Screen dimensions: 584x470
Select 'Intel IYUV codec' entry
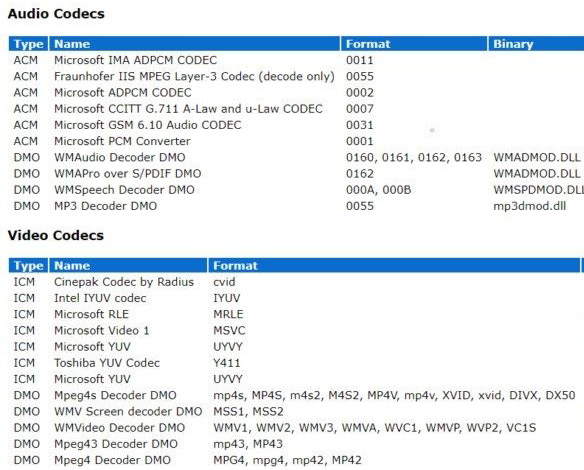pos(100,298)
